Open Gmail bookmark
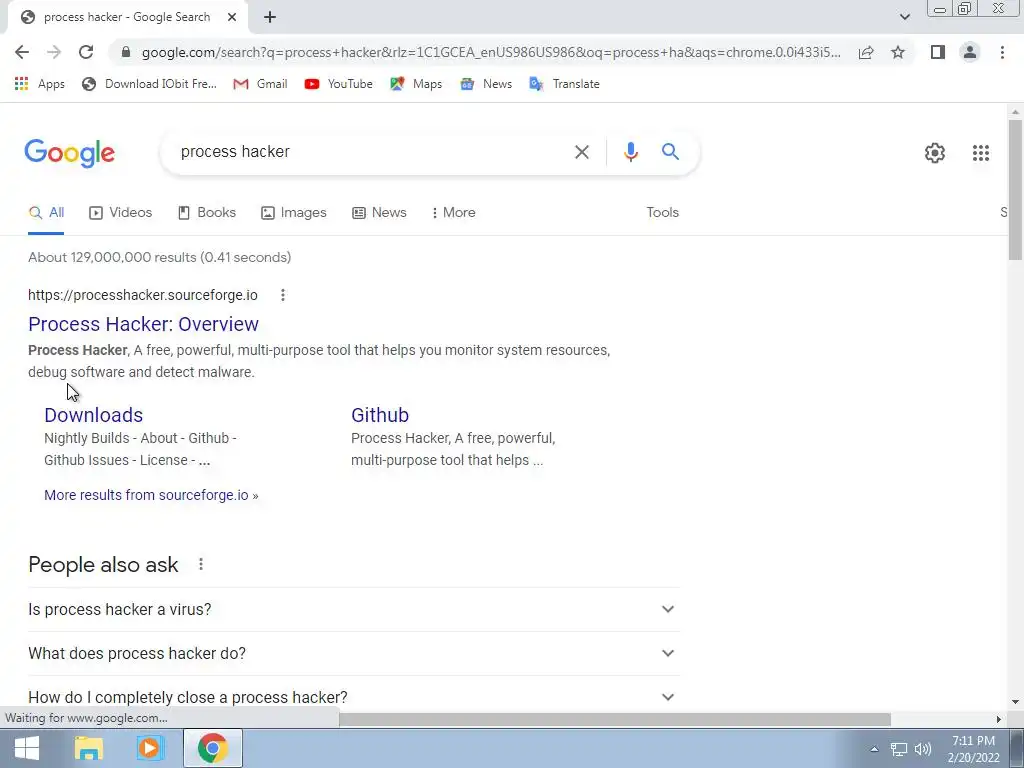 (x=260, y=84)
